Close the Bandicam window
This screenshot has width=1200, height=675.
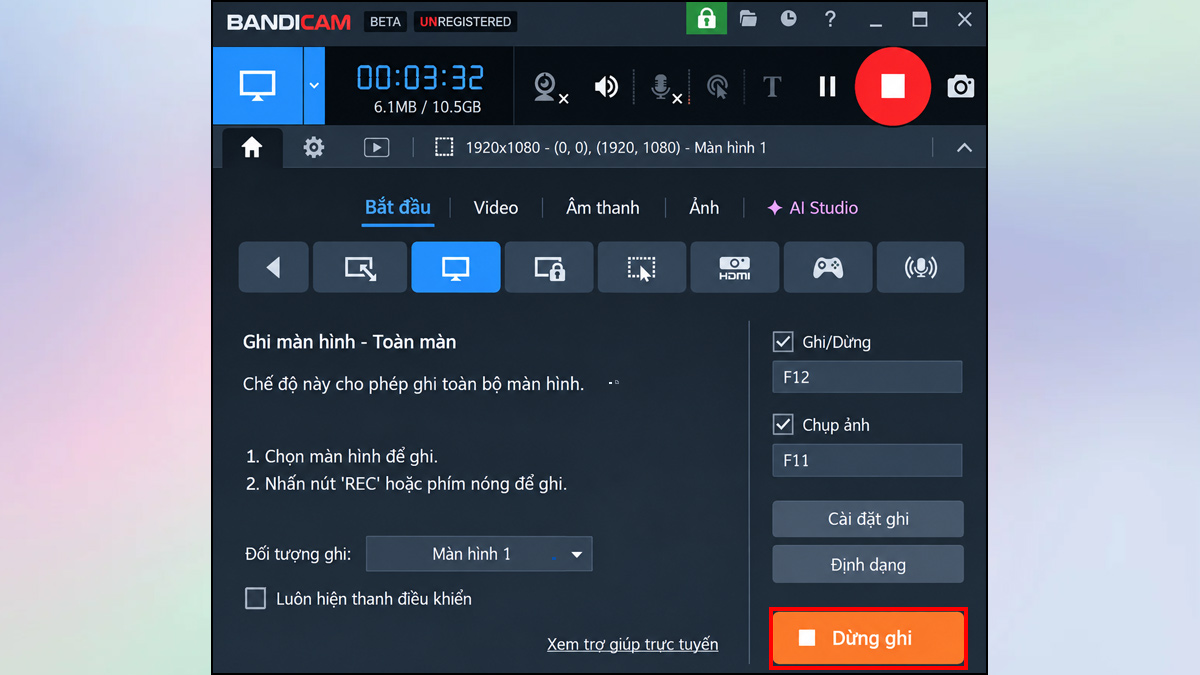click(964, 20)
